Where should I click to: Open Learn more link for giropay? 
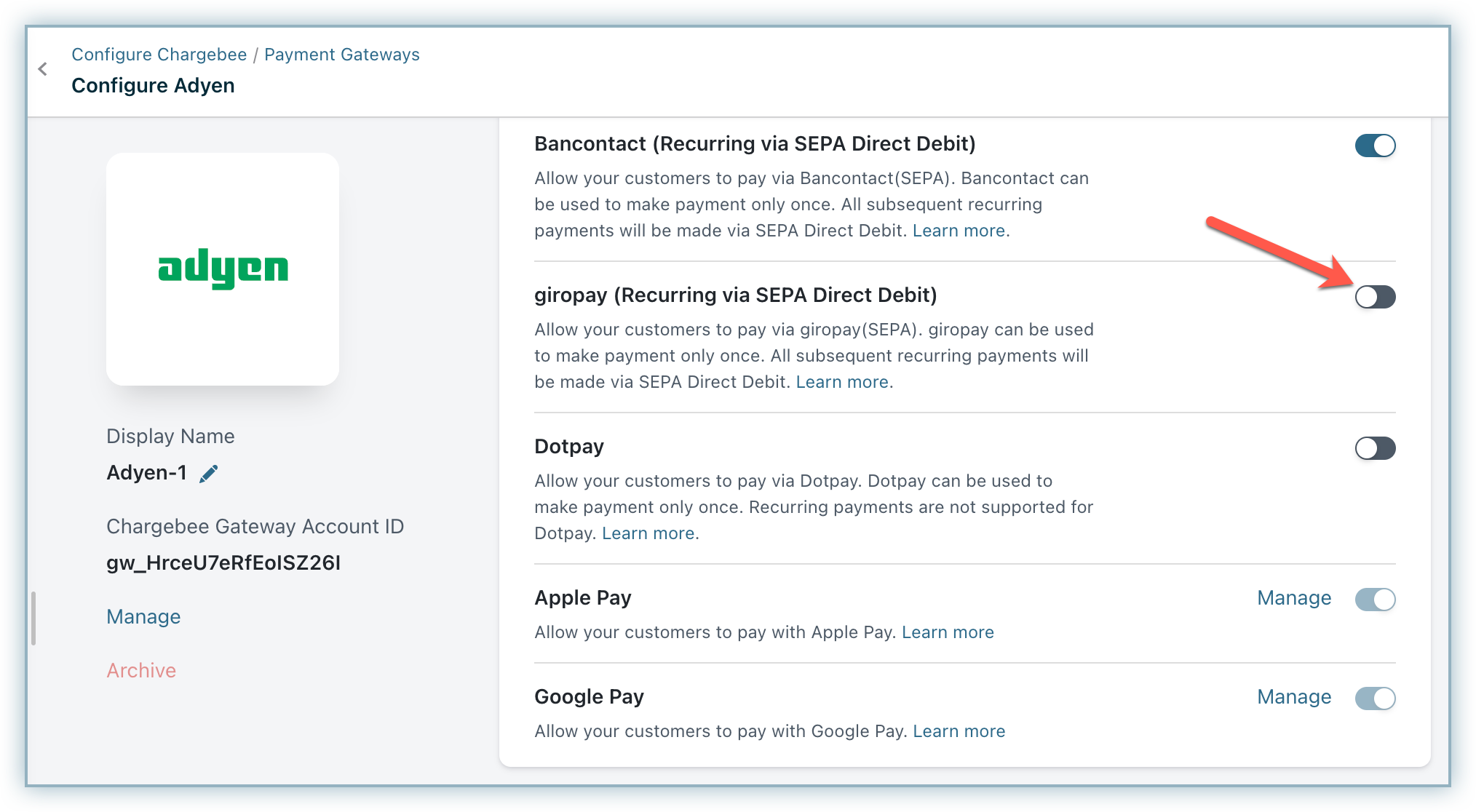pyautogui.click(x=842, y=382)
